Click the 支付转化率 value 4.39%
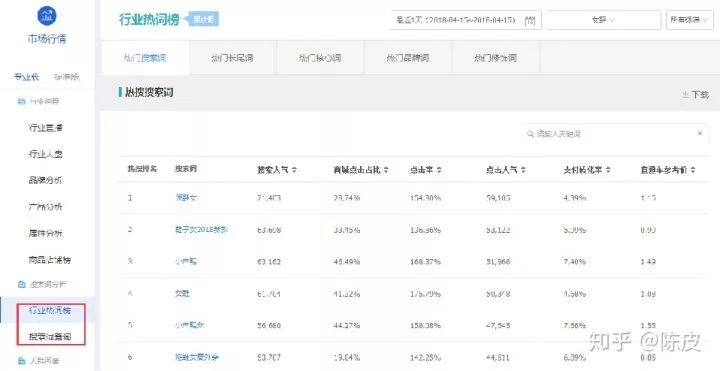This screenshot has height=371, width=720. [x=575, y=198]
